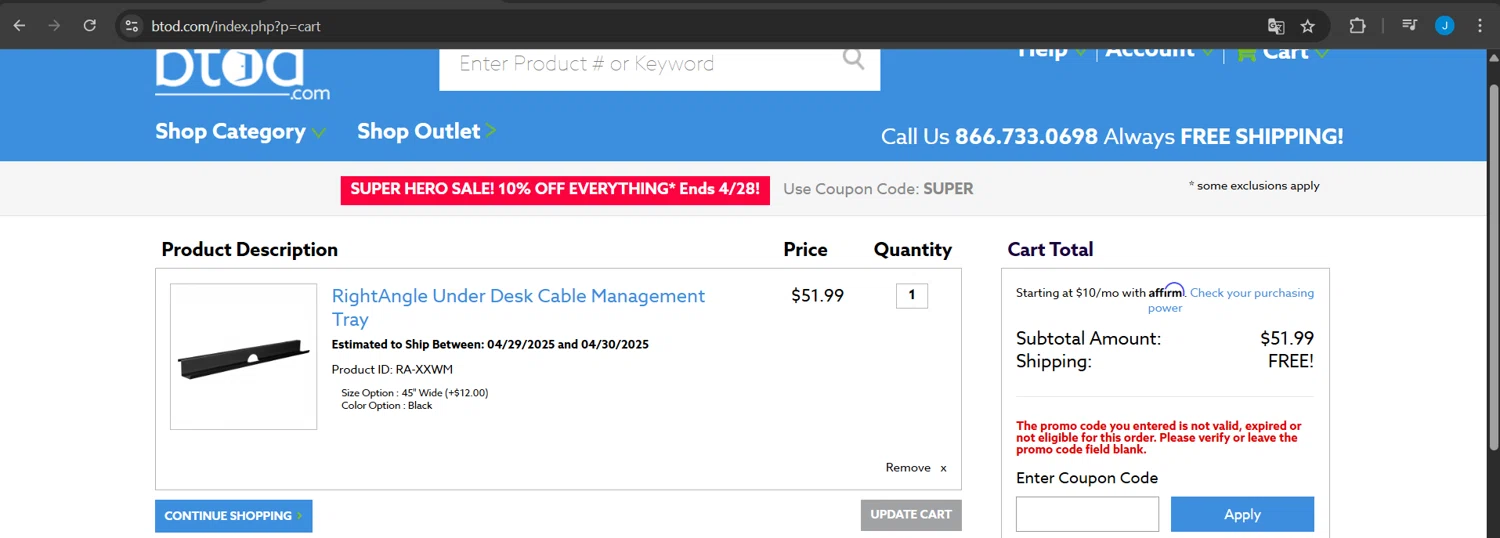Image resolution: width=1500 pixels, height=538 pixels.
Task: Click the Shipping FREE! value
Action: [1291, 362]
